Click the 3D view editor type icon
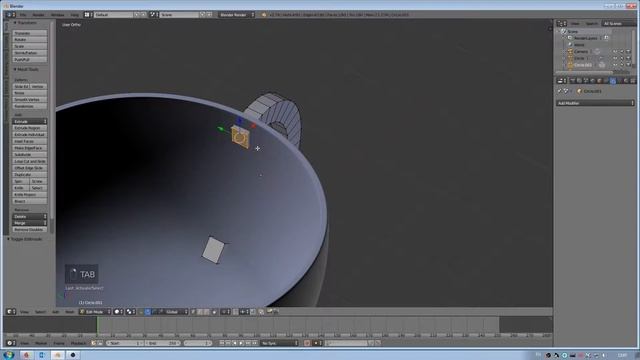 point(10,312)
